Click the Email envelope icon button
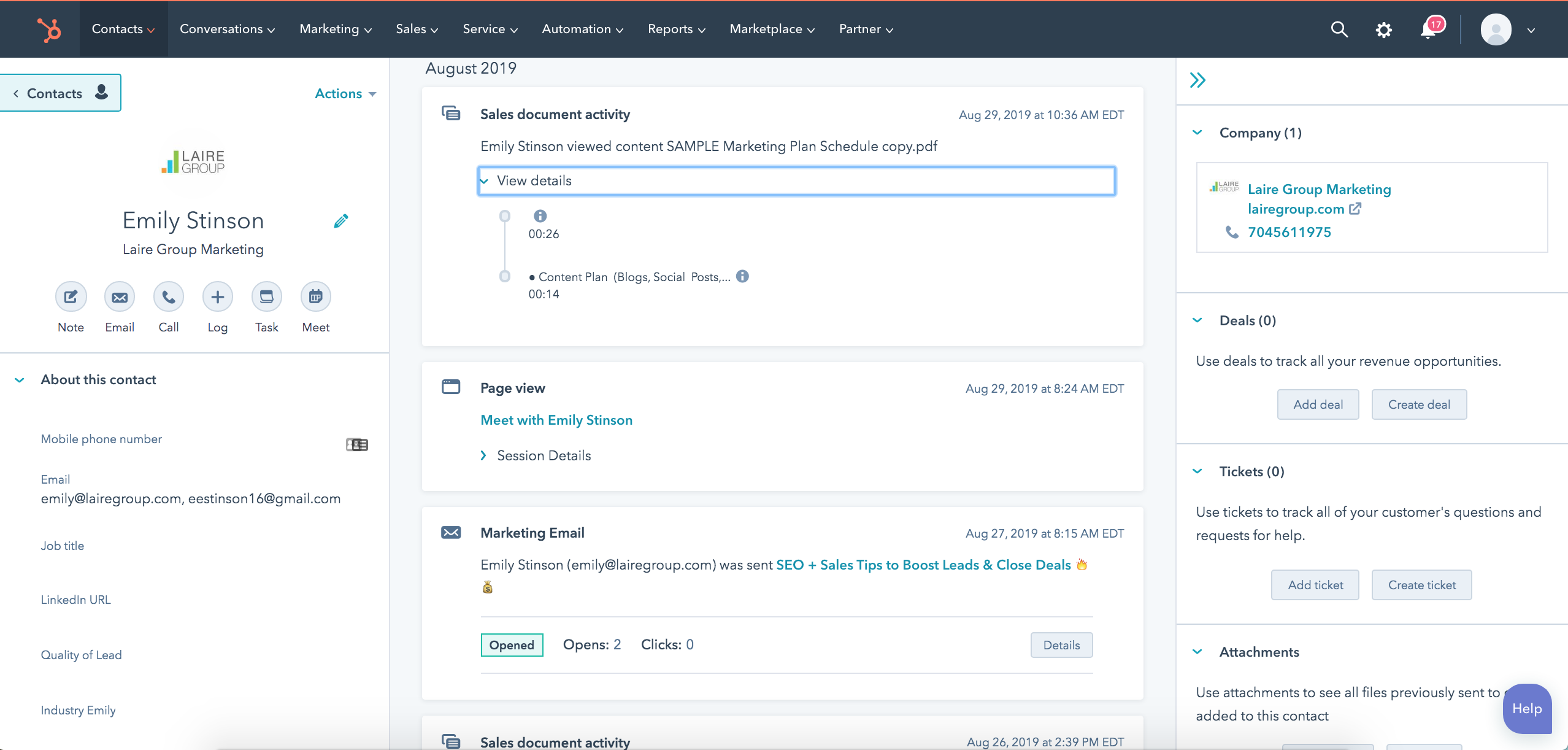 coord(120,297)
